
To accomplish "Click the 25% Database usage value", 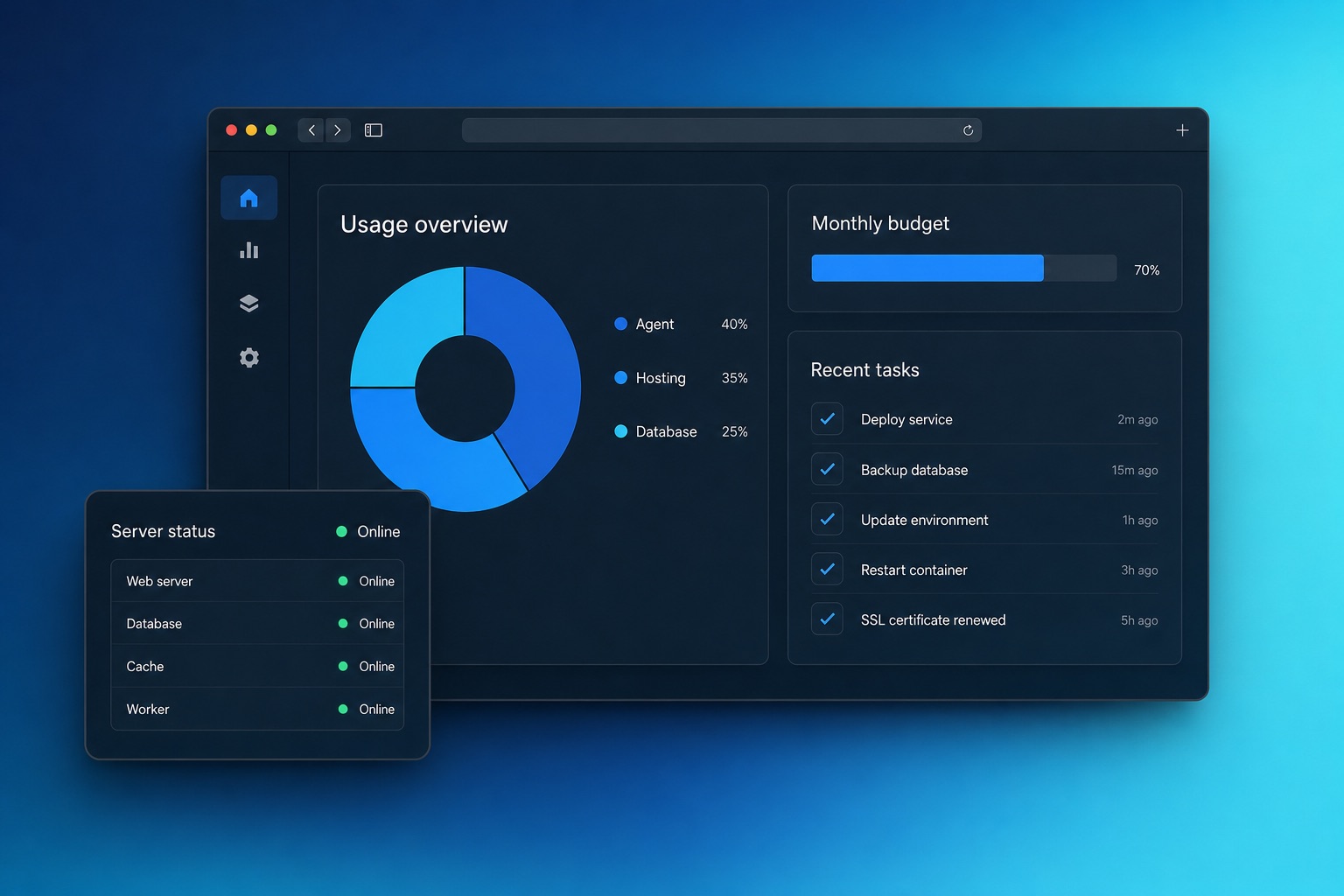I will tap(734, 431).
